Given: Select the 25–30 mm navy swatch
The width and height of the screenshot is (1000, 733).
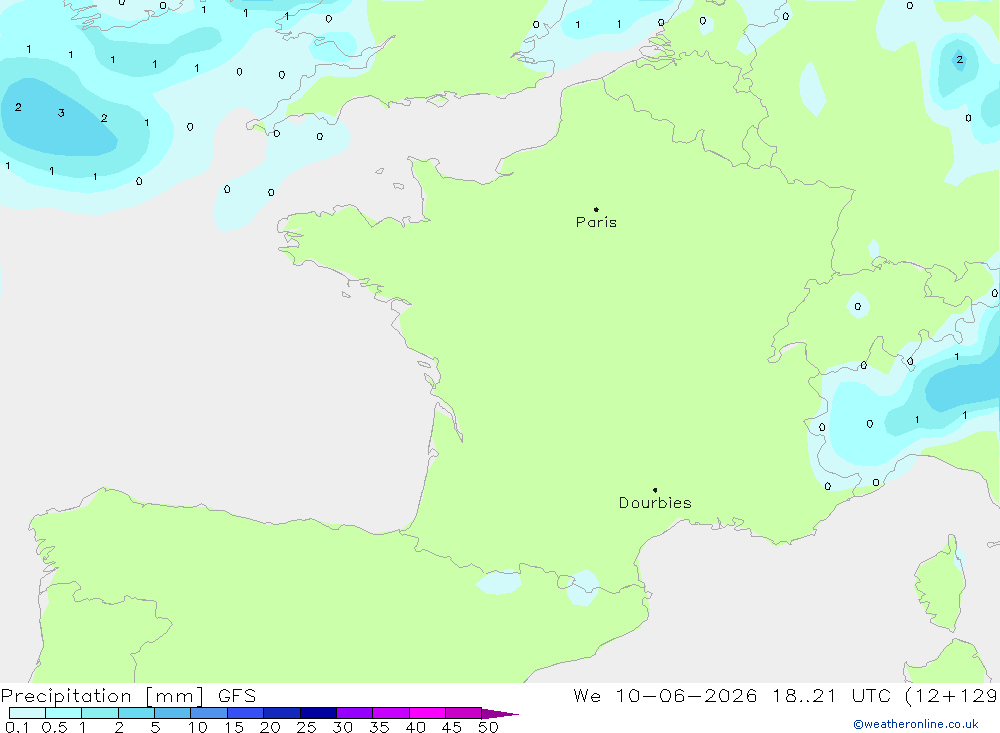Looking at the screenshot, I should [318, 713].
